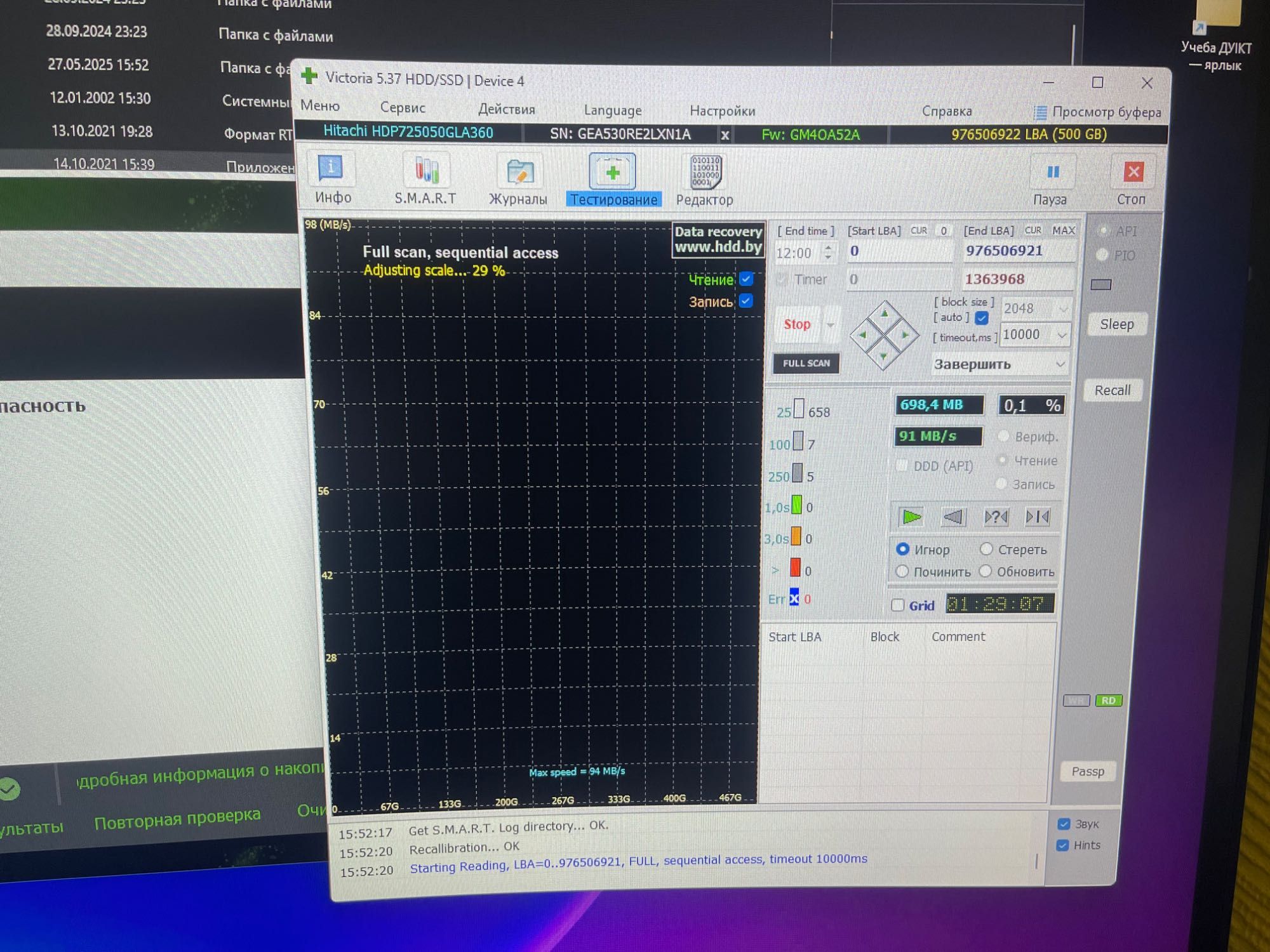Click the orange 3,0s block color swatch

[796, 536]
